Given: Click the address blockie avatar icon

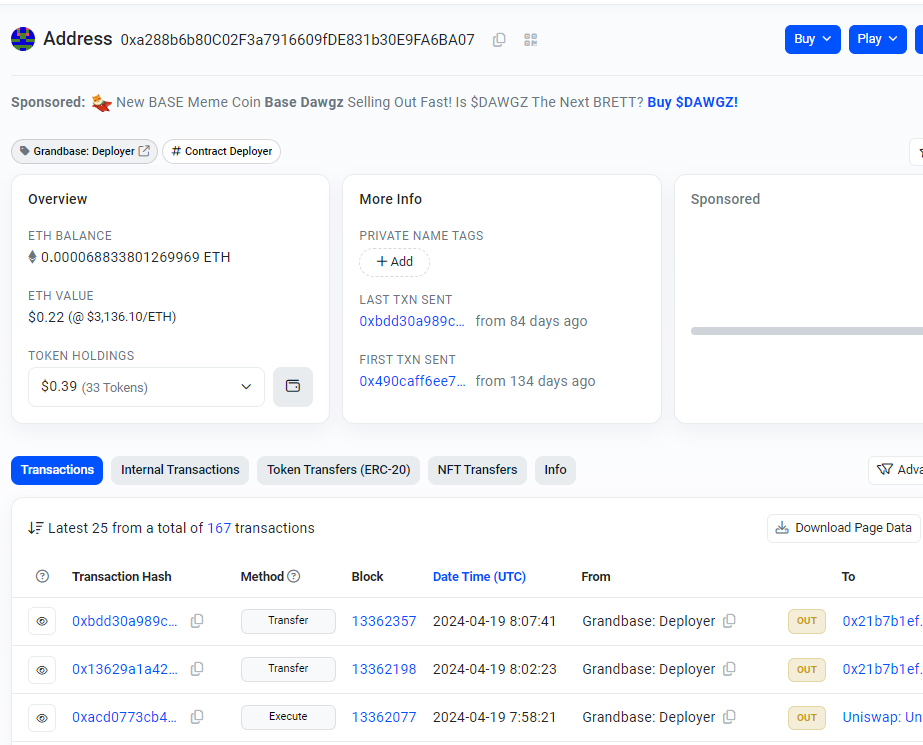Looking at the screenshot, I should coord(23,39).
